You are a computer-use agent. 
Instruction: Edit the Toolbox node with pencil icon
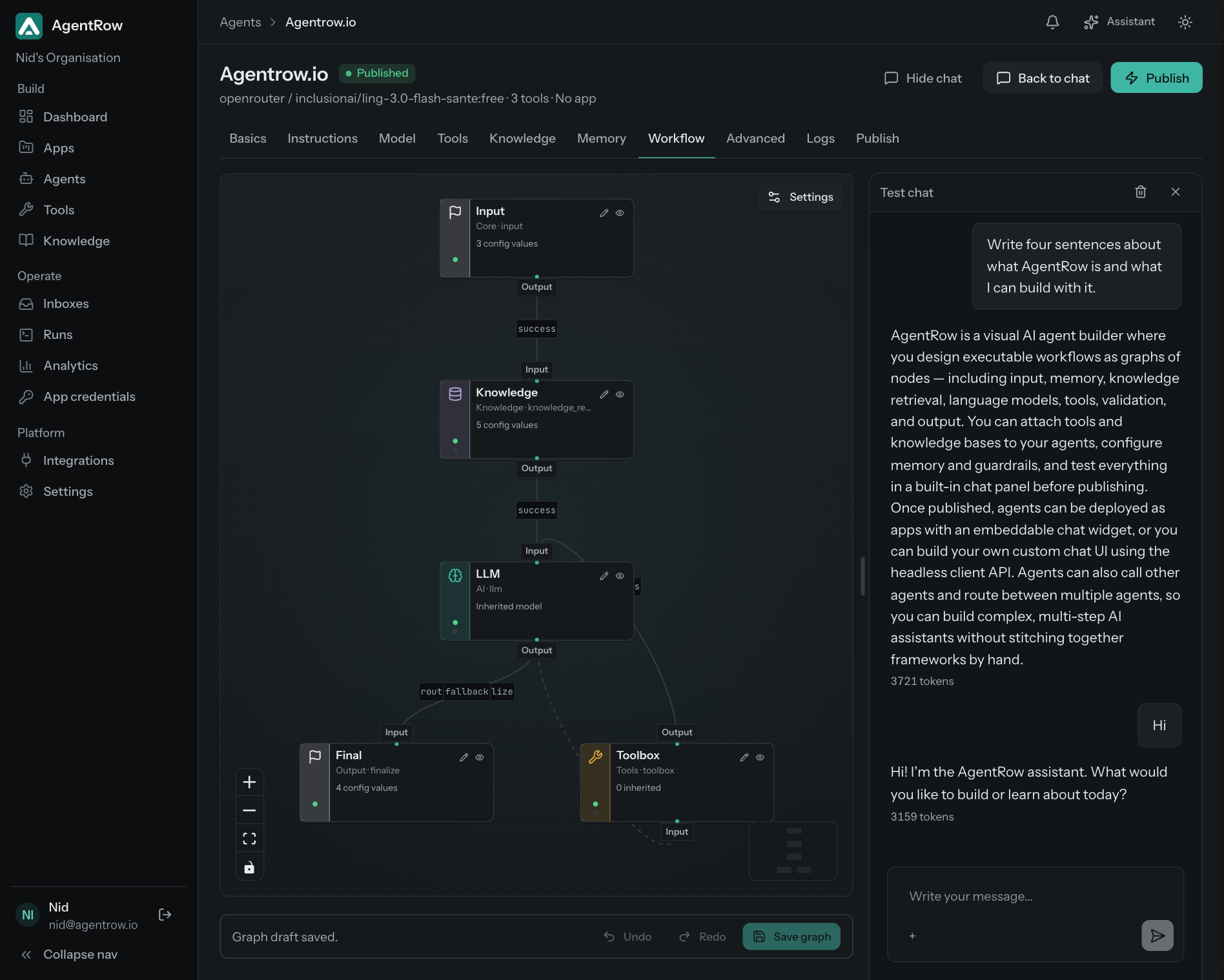pos(744,757)
